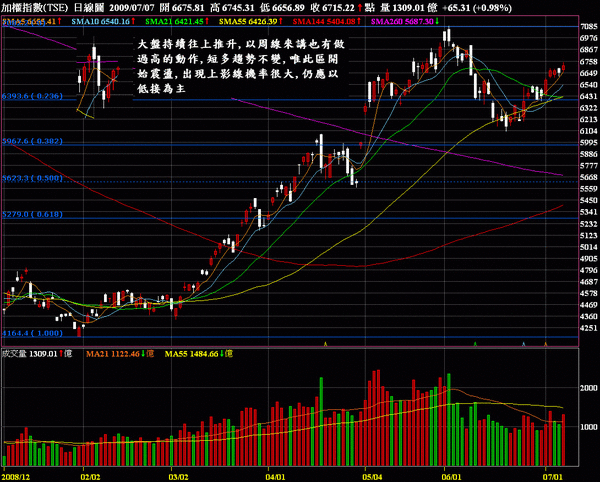The image size is (600, 482).
Task: Click the Fibonacci label 4164.4 (1.000)
Action: coord(32,333)
